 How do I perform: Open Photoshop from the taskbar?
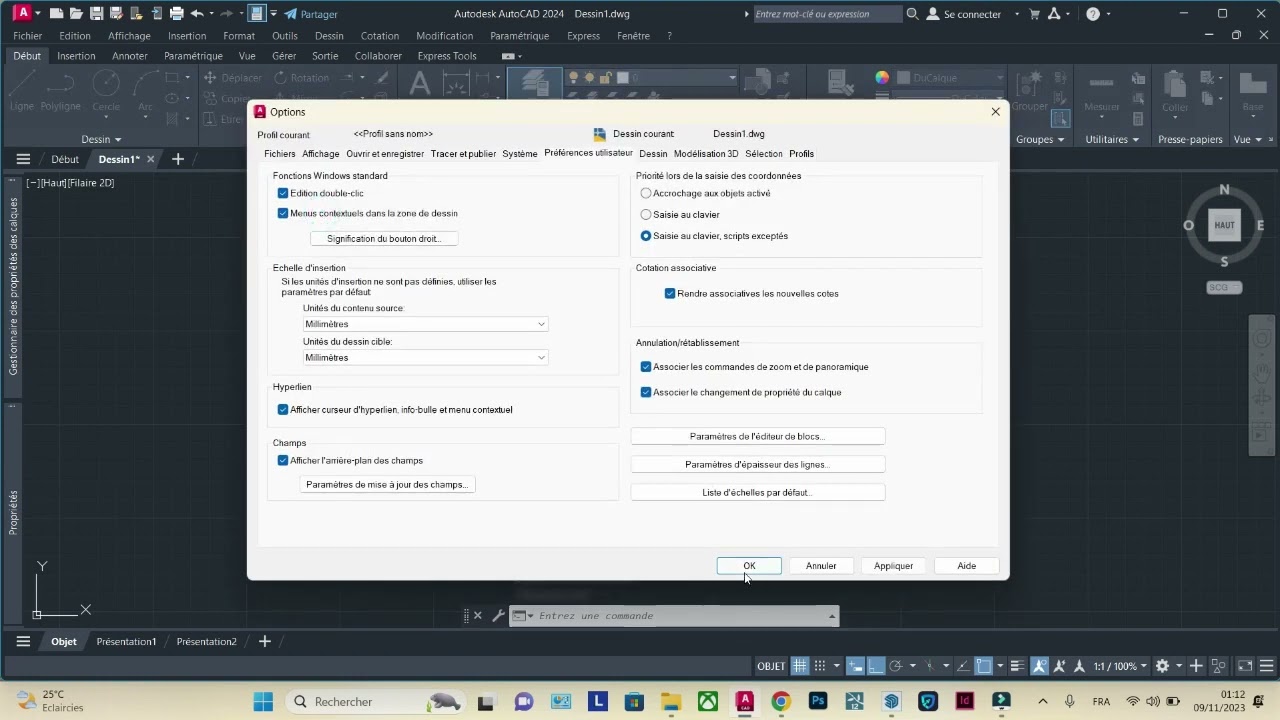coord(818,701)
